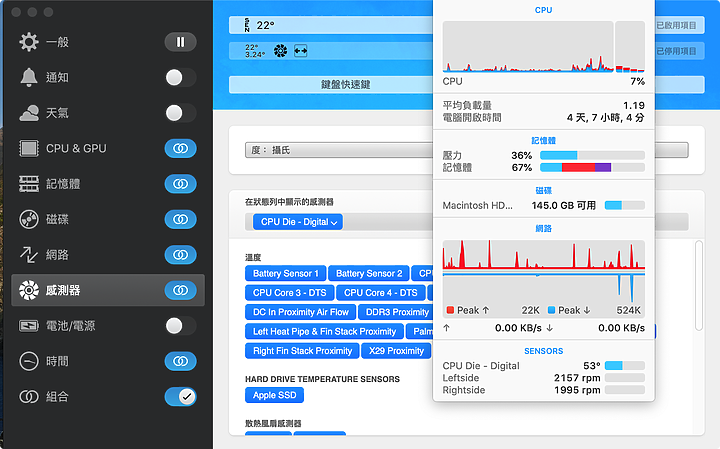720x449 pixels.
Task: Enable the Weather switch
Action: tap(180, 113)
